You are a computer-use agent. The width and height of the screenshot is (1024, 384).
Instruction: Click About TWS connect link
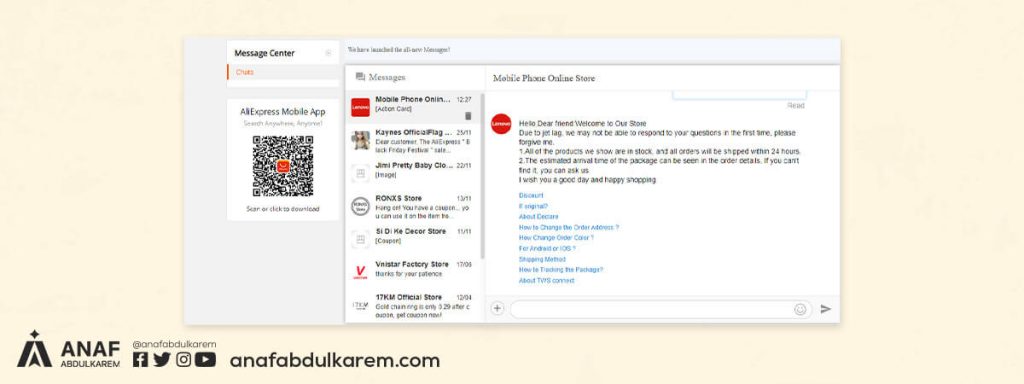(x=547, y=280)
